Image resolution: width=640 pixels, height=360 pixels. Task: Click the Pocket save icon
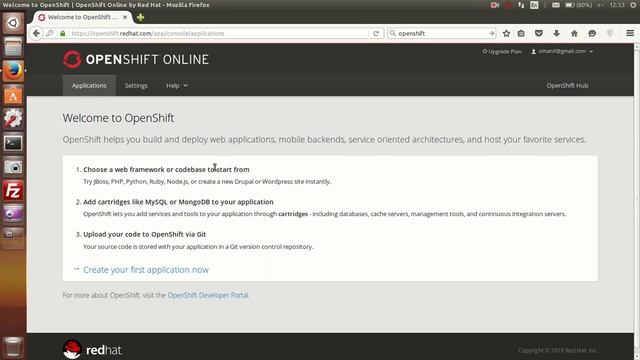tap(539, 33)
